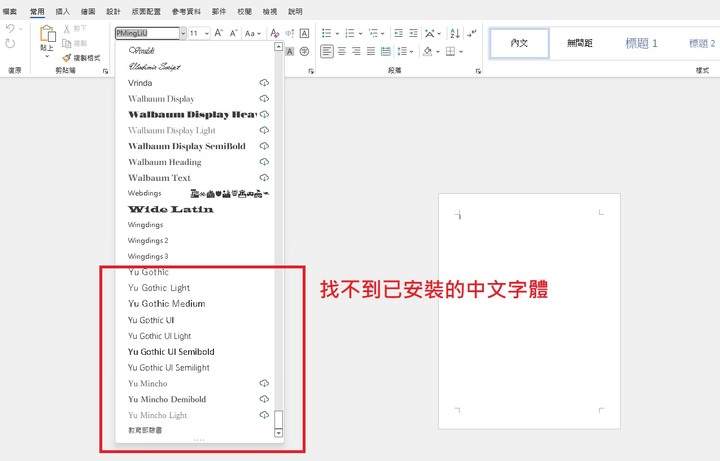The height and width of the screenshot is (461, 720).
Task: Click the Increase Indent icon
Action: pyautogui.click(x=413, y=33)
